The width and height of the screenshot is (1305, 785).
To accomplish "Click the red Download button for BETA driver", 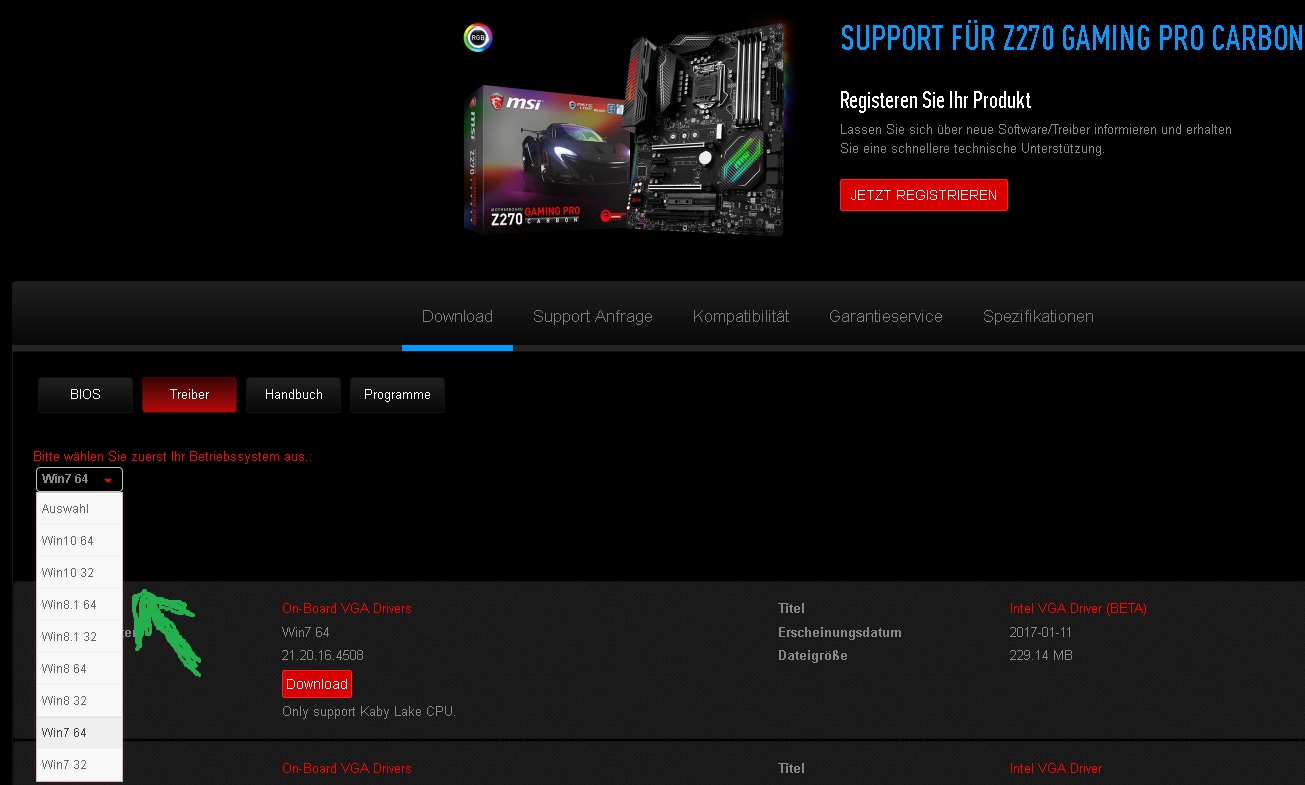I will coord(317,684).
